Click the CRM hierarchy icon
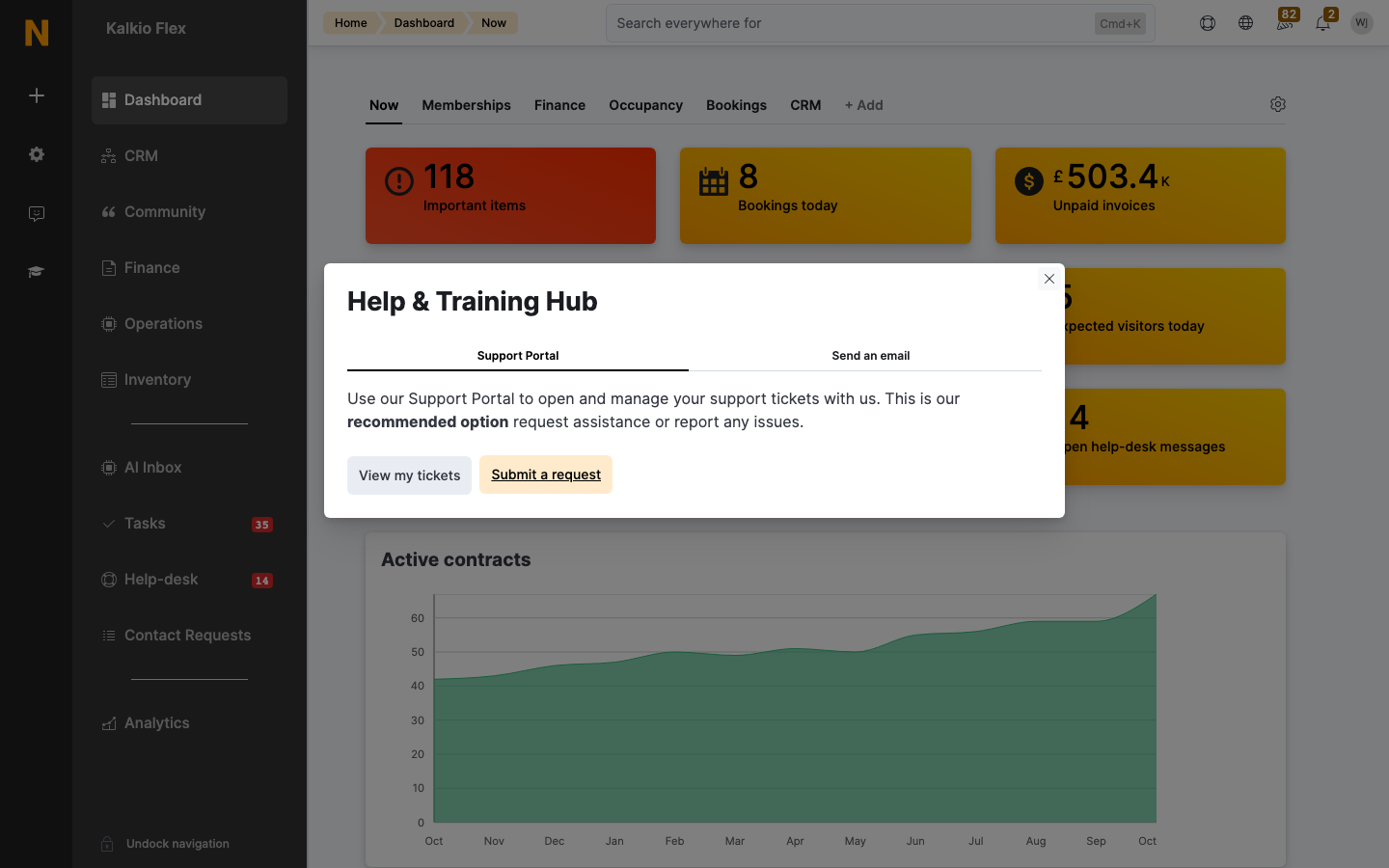The height and width of the screenshot is (868, 1389). [x=109, y=156]
